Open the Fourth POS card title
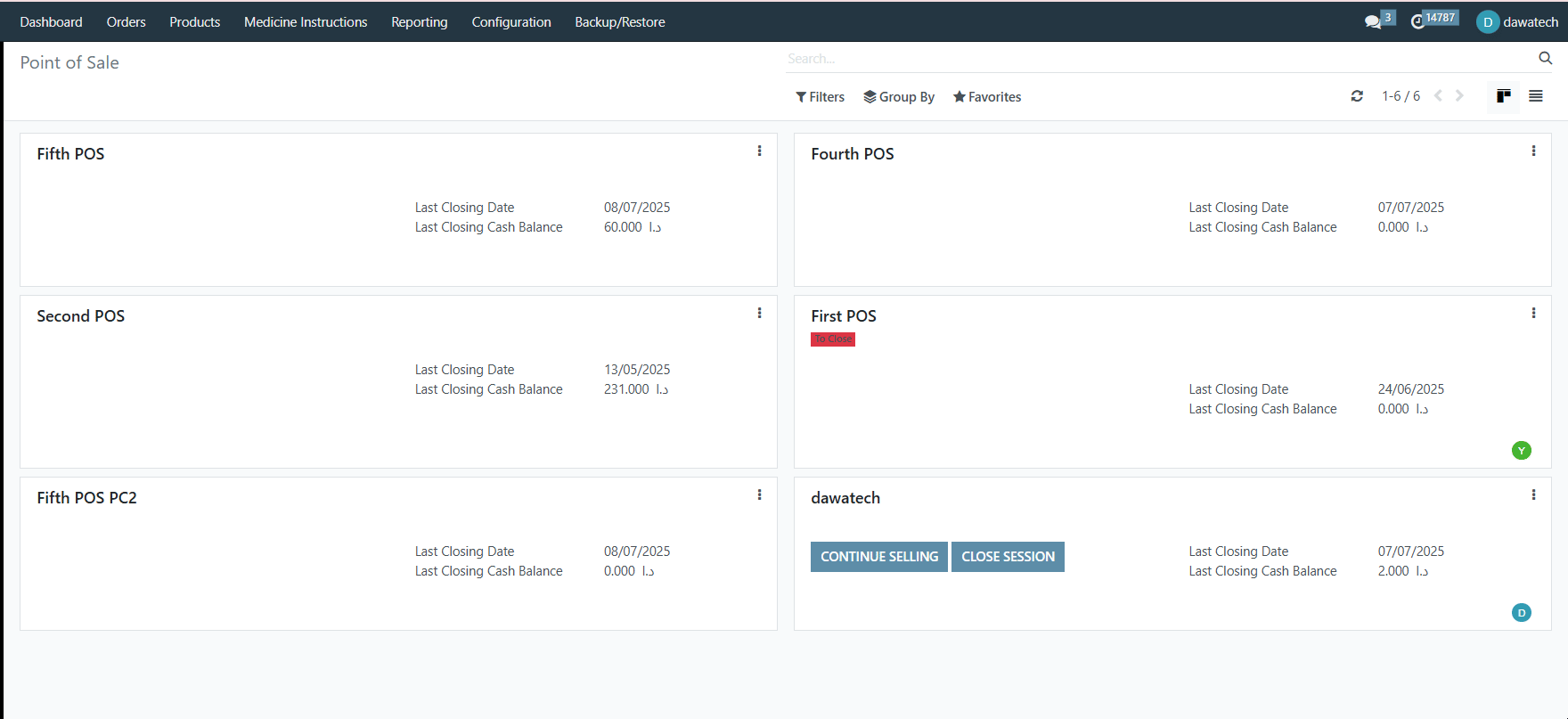The width and height of the screenshot is (1568, 719). click(853, 154)
